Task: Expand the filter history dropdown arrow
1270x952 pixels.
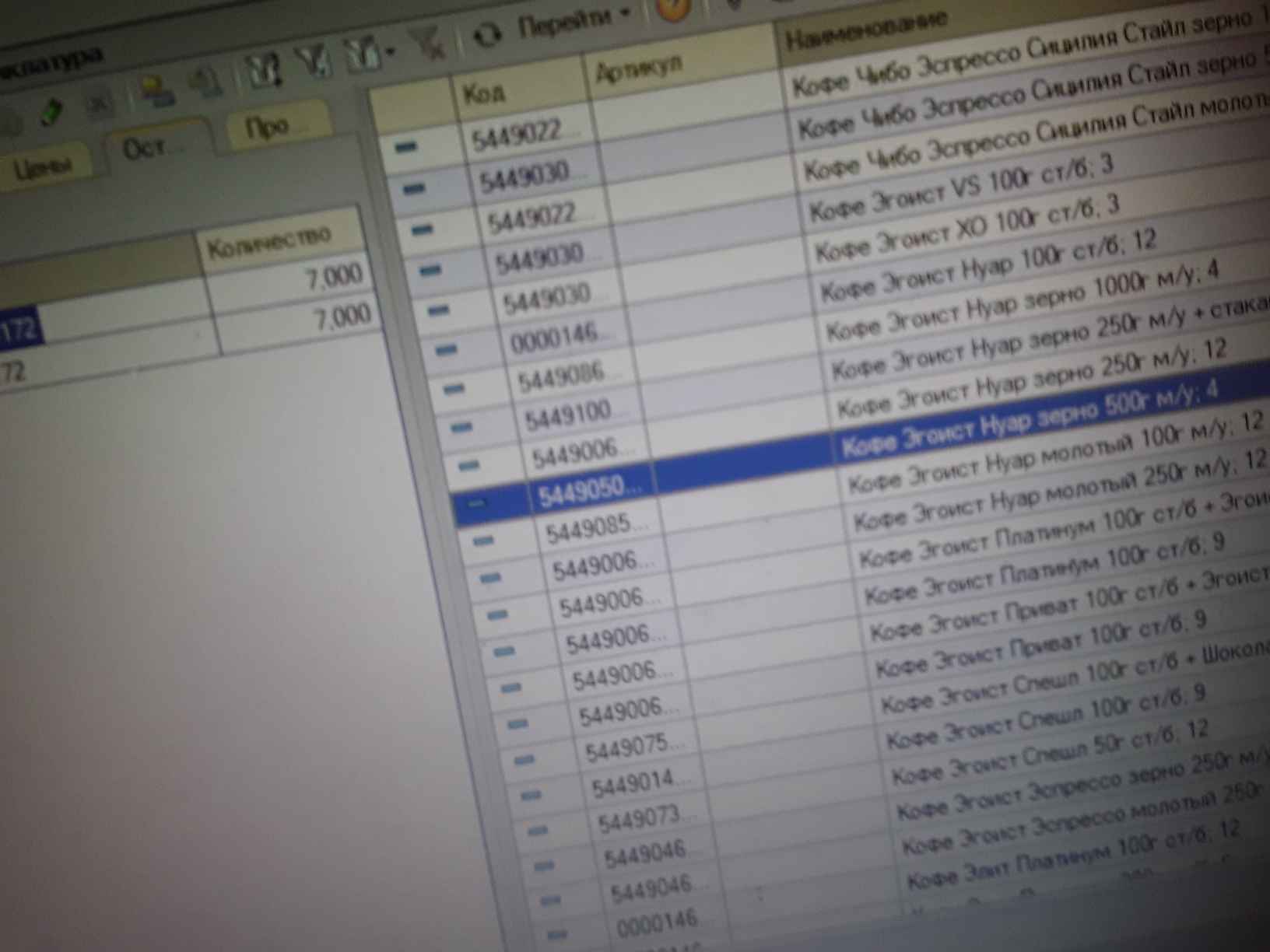Action: pos(390,51)
